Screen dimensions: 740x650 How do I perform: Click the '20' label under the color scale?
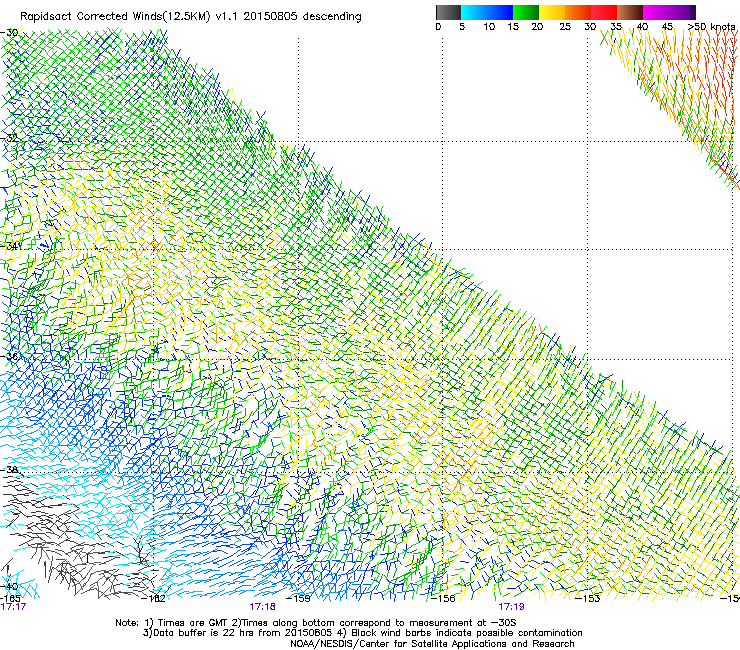pos(537,27)
